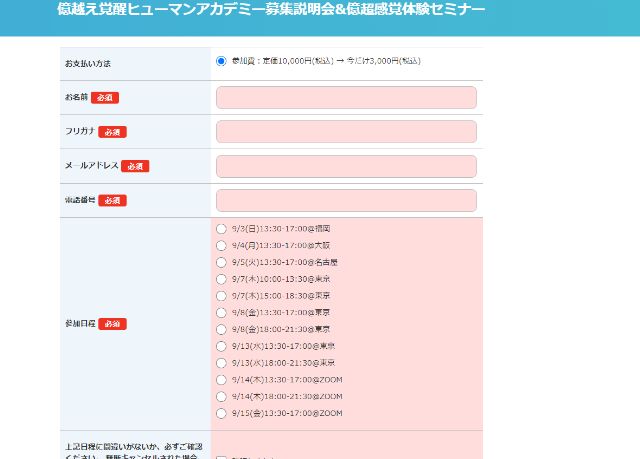Click the seminar title header text
Viewport: 640px width, 459px height.
pos(271,10)
